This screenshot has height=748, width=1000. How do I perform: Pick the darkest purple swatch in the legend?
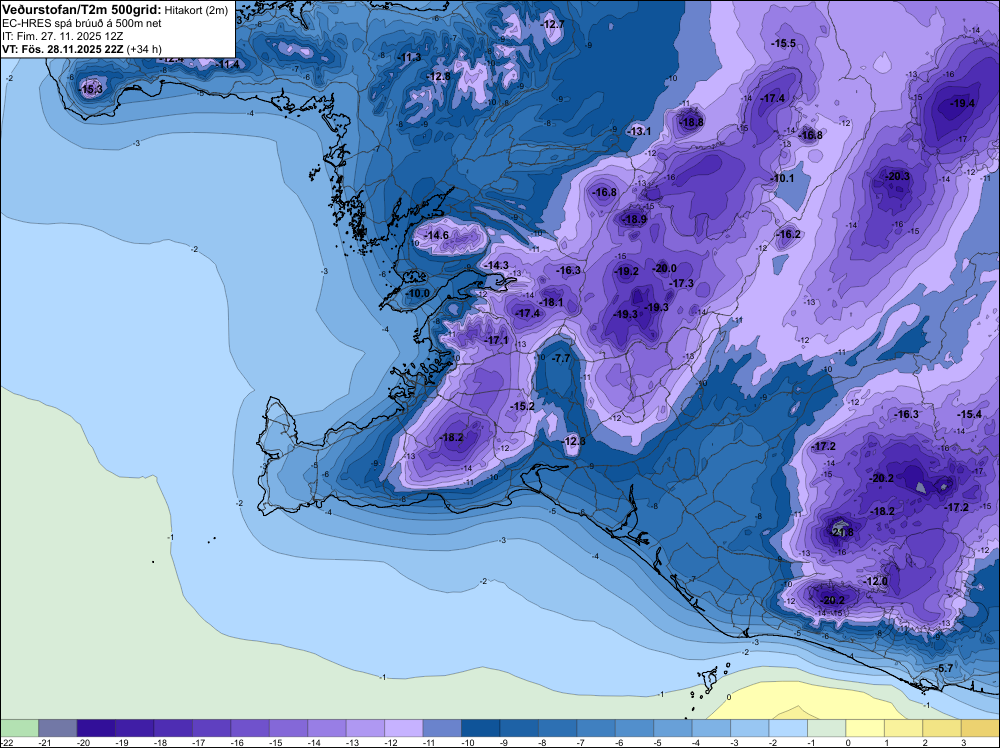click(96, 728)
